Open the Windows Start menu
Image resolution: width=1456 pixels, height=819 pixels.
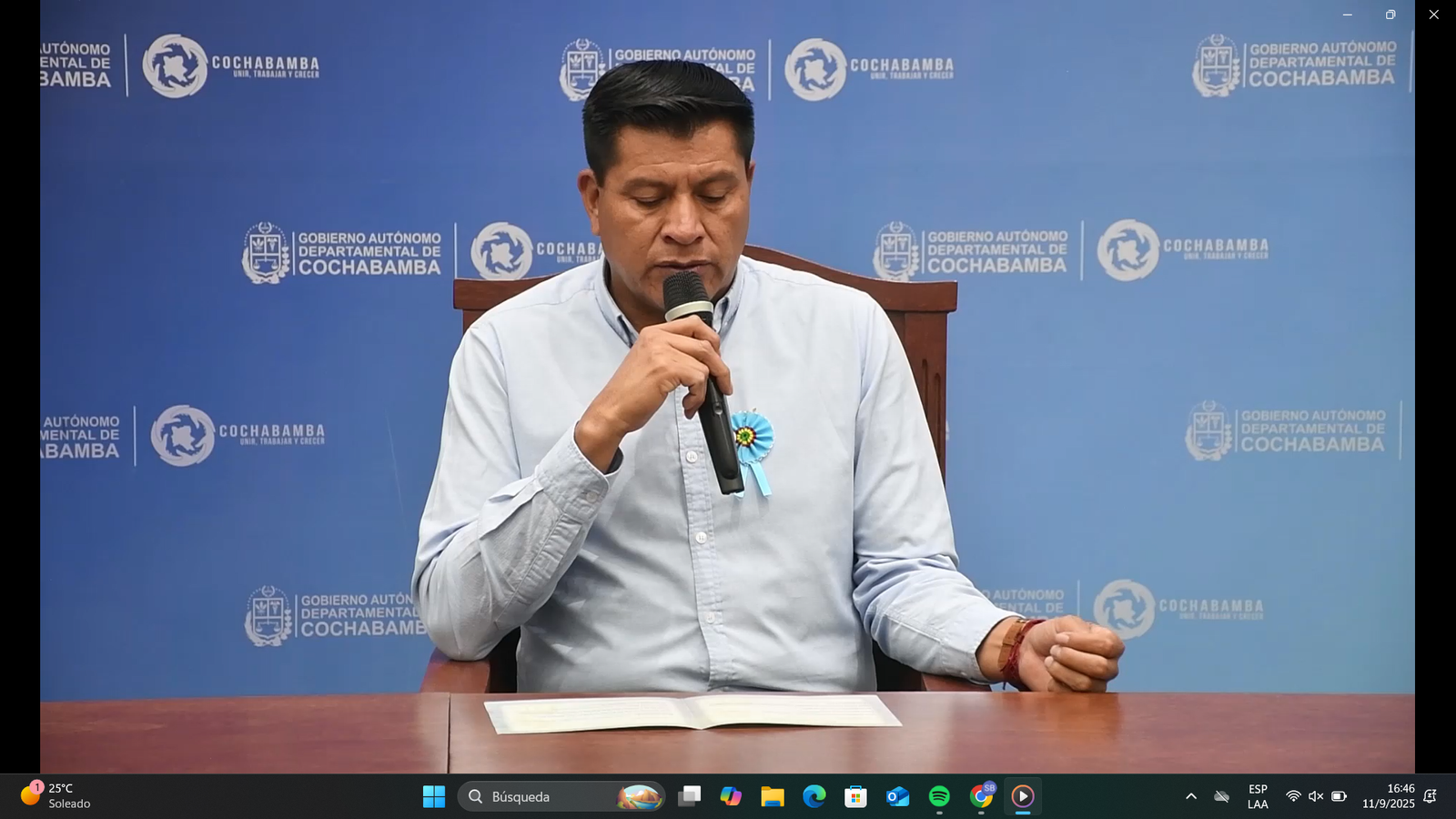pyautogui.click(x=434, y=796)
